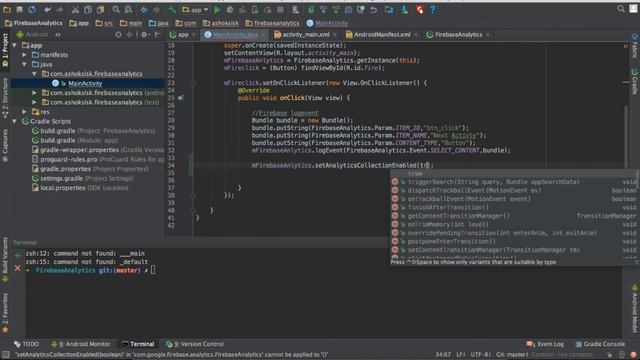The width and height of the screenshot is (640, 360).
Task: Open Replace with the second magnifier icon
Action: click(128, 9)
